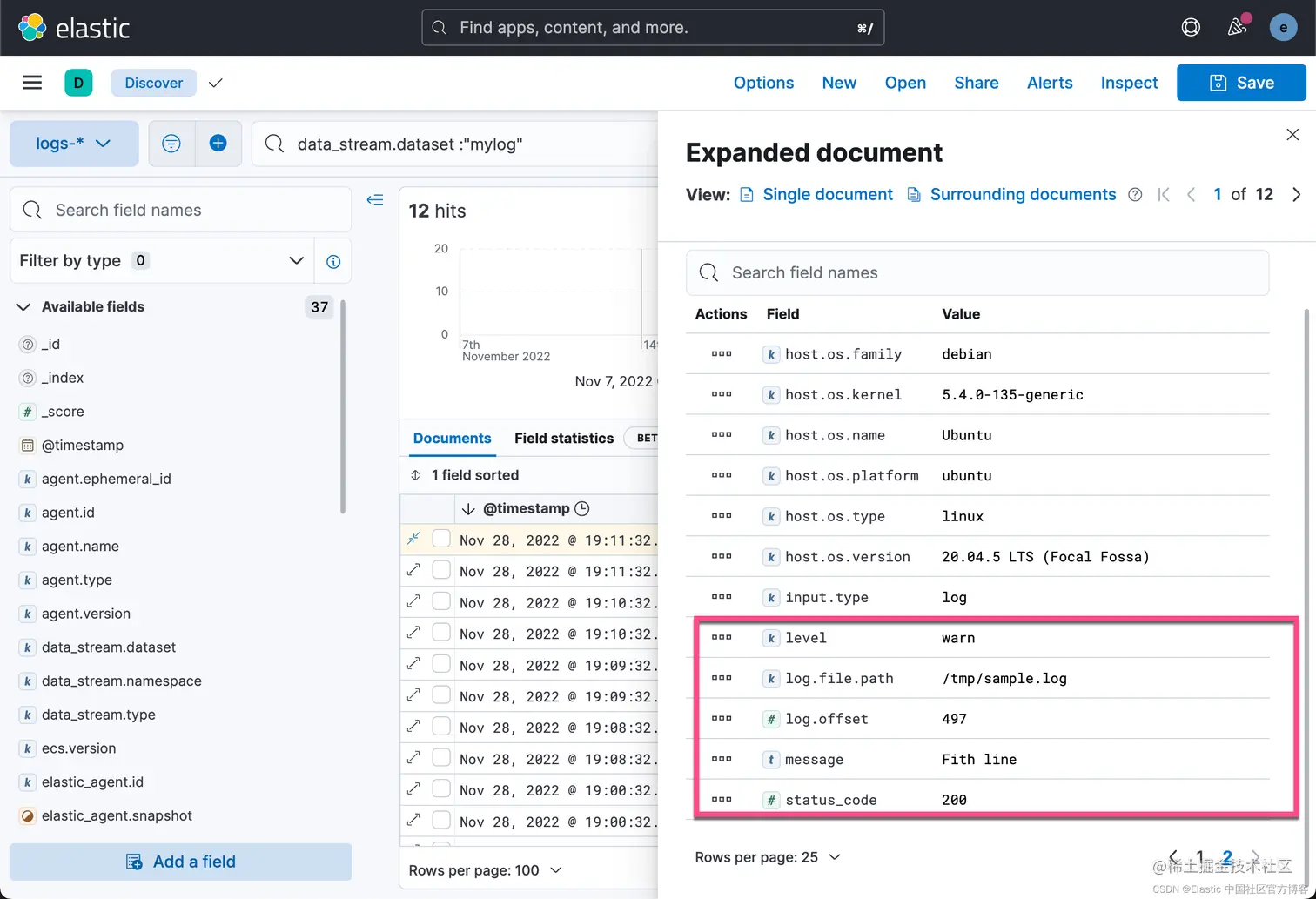Select checkbox of second 19:10:32 row

click(441, 633)
